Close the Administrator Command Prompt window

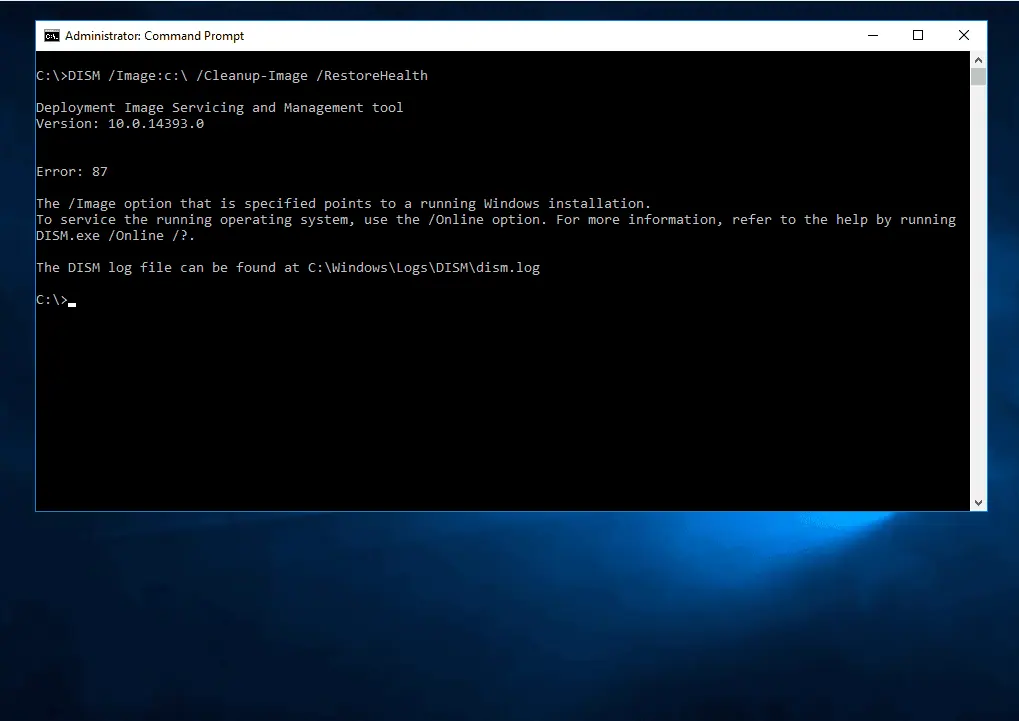coord(964,36)
